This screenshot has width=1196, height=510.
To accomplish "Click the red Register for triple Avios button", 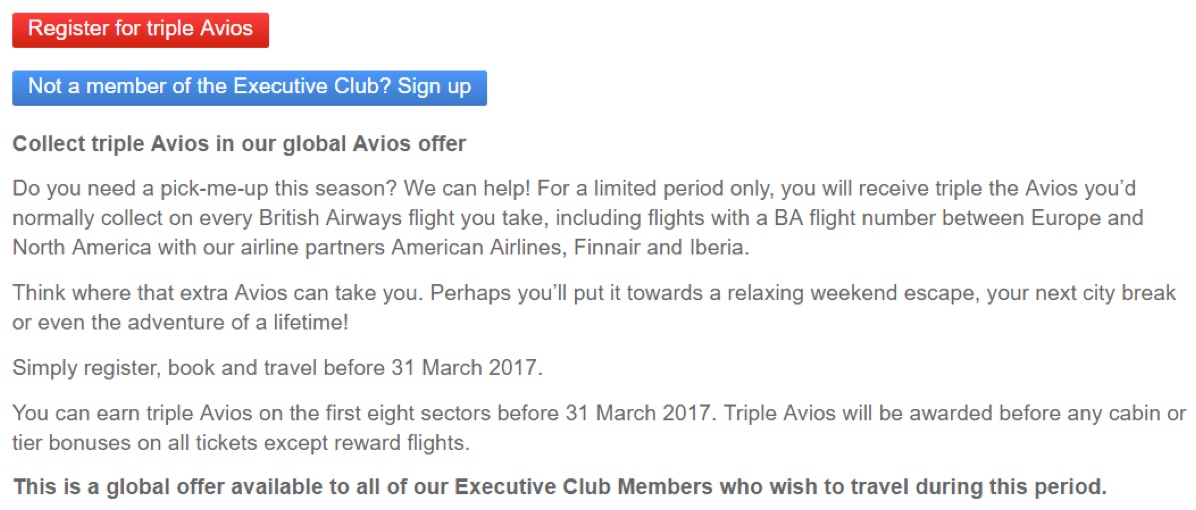I will [x=140, y=29].
